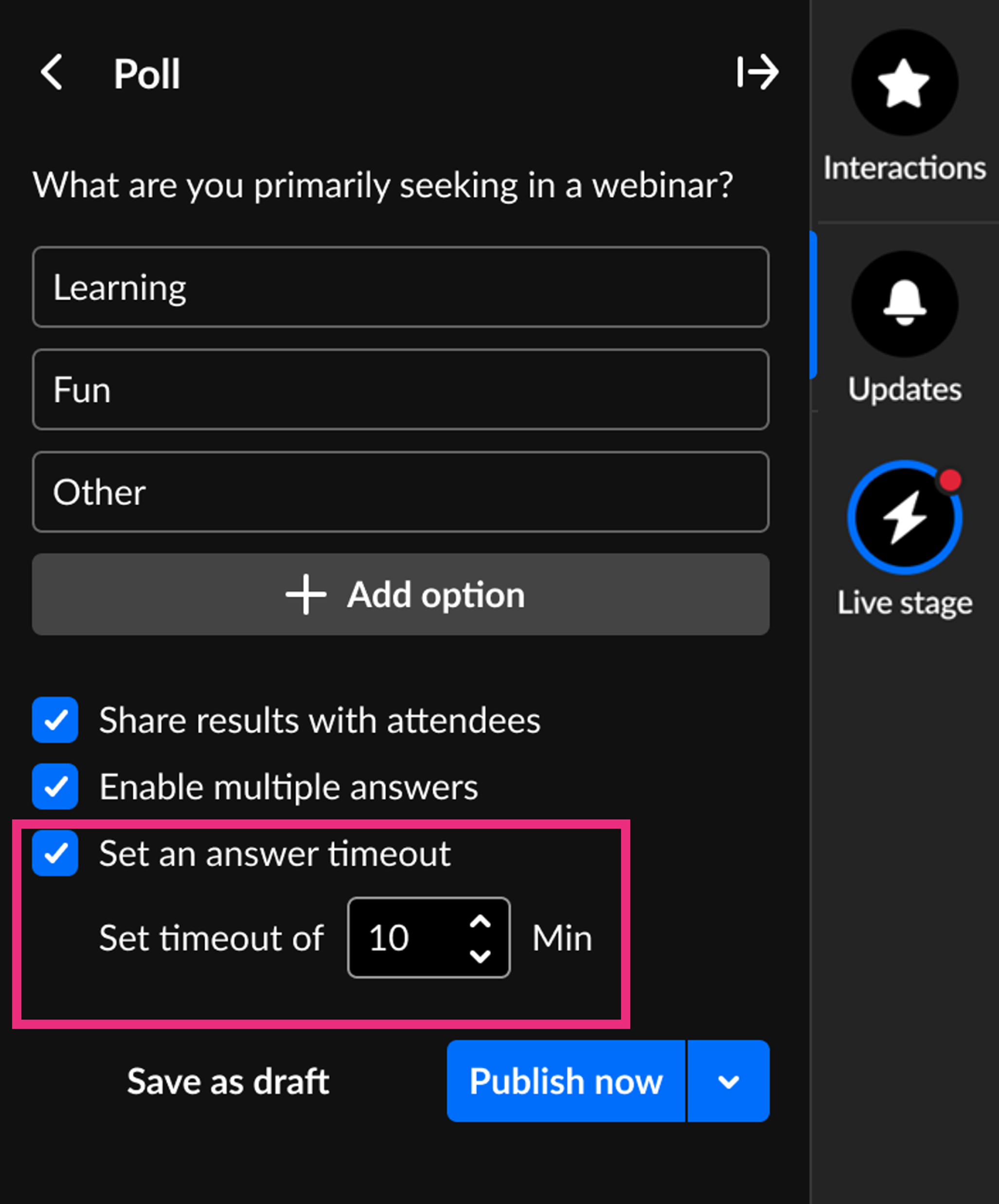Save the poll as draft

tap(228, 1081)
